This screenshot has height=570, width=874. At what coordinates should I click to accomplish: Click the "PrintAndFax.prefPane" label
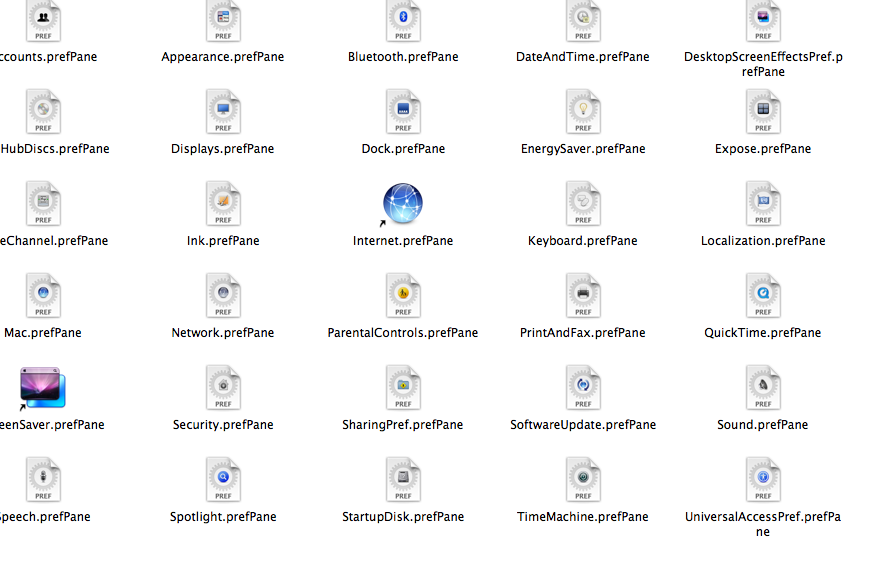coord(582,333)
